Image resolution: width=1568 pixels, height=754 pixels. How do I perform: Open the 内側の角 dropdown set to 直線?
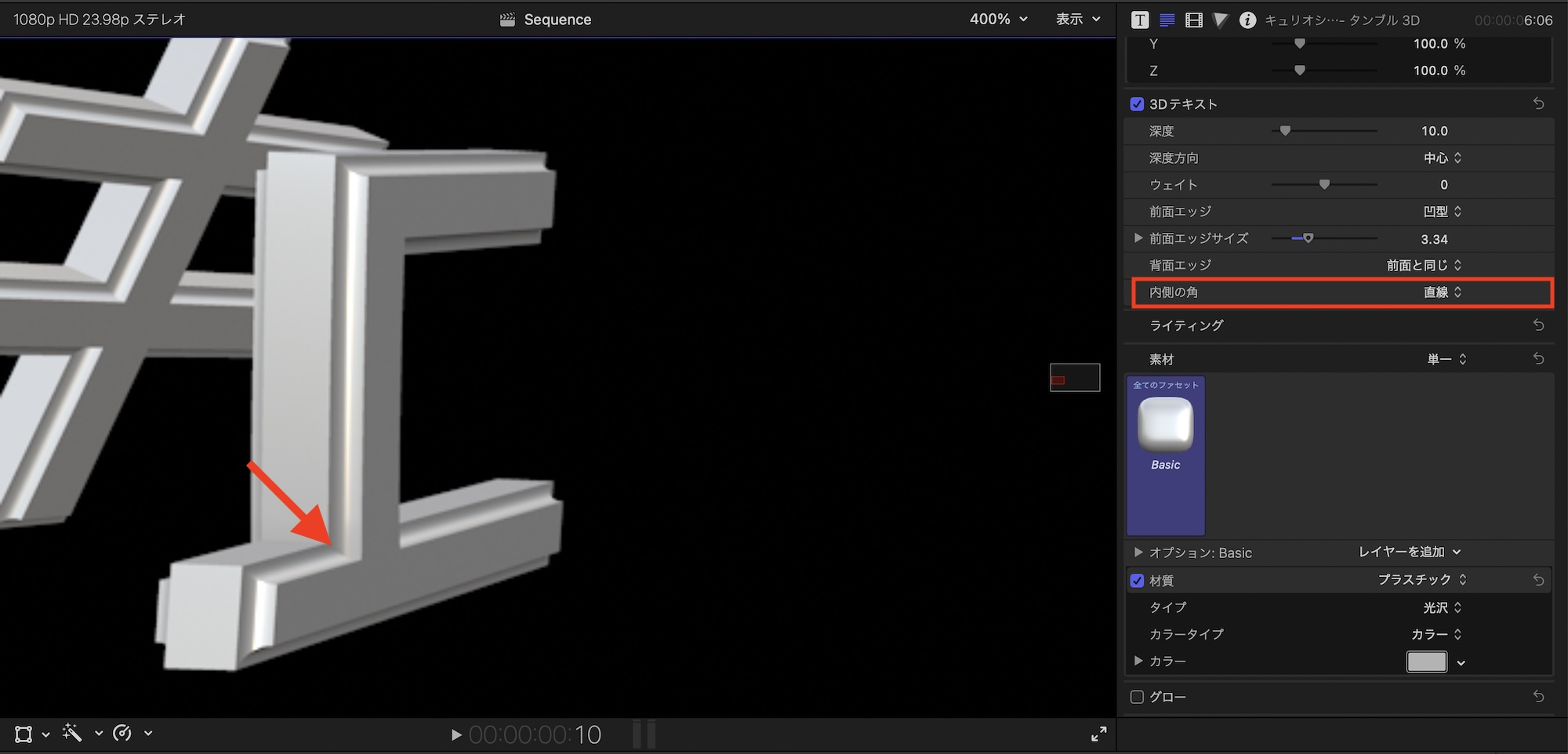tap(1442, 292)
